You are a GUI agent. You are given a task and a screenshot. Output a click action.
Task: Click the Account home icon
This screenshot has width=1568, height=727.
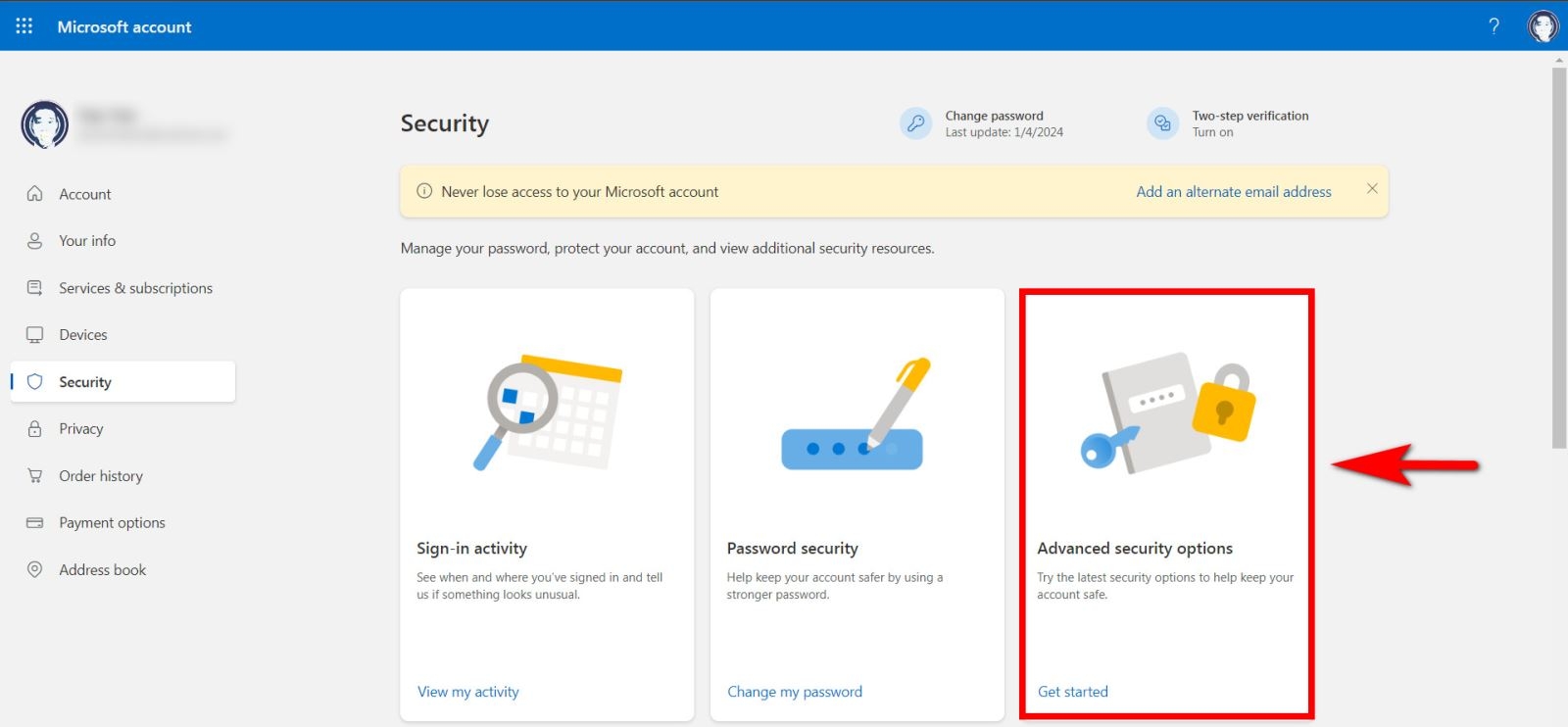point(35,194)
